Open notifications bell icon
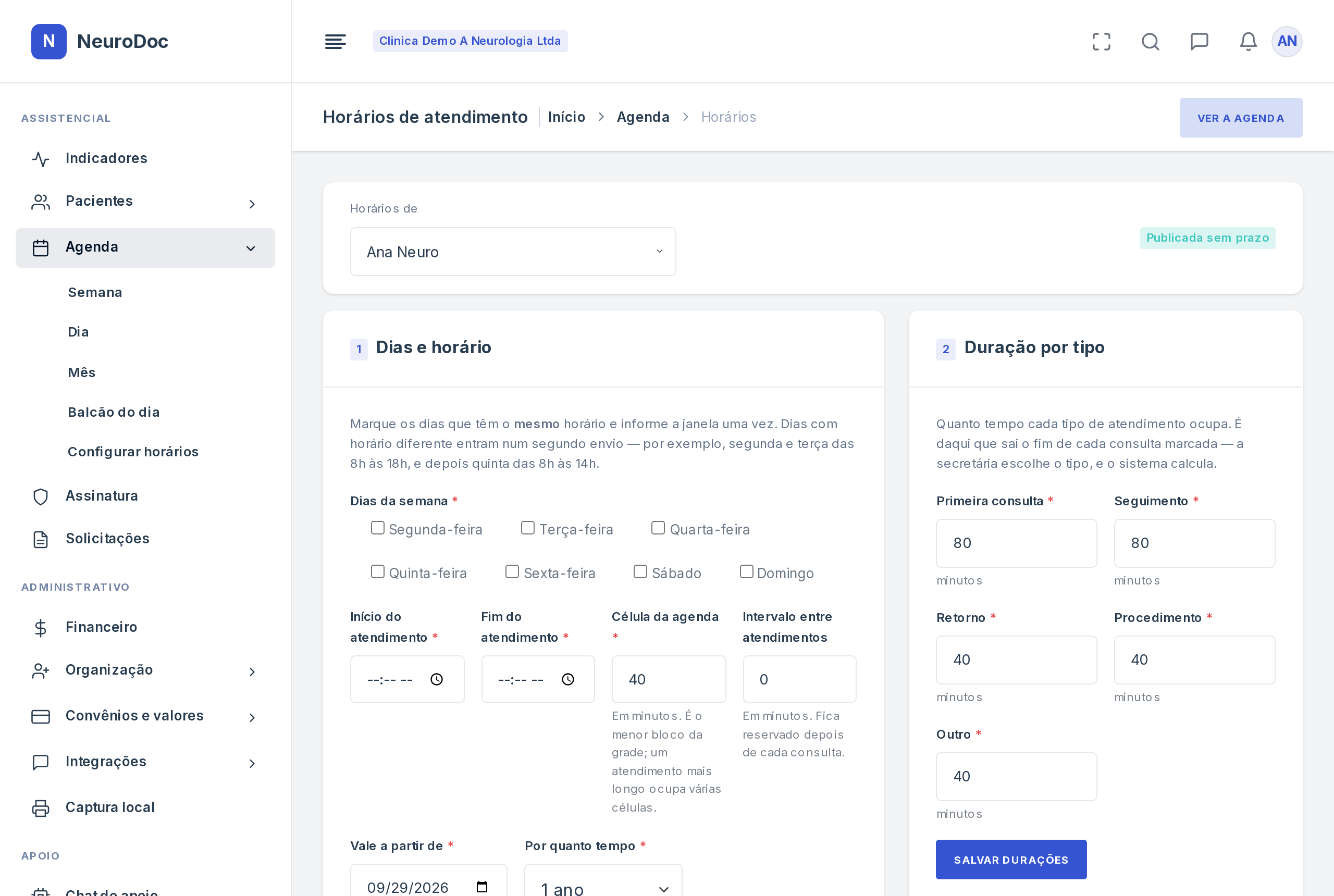This screenshot has height=896, width=1334. [1247, 41]
